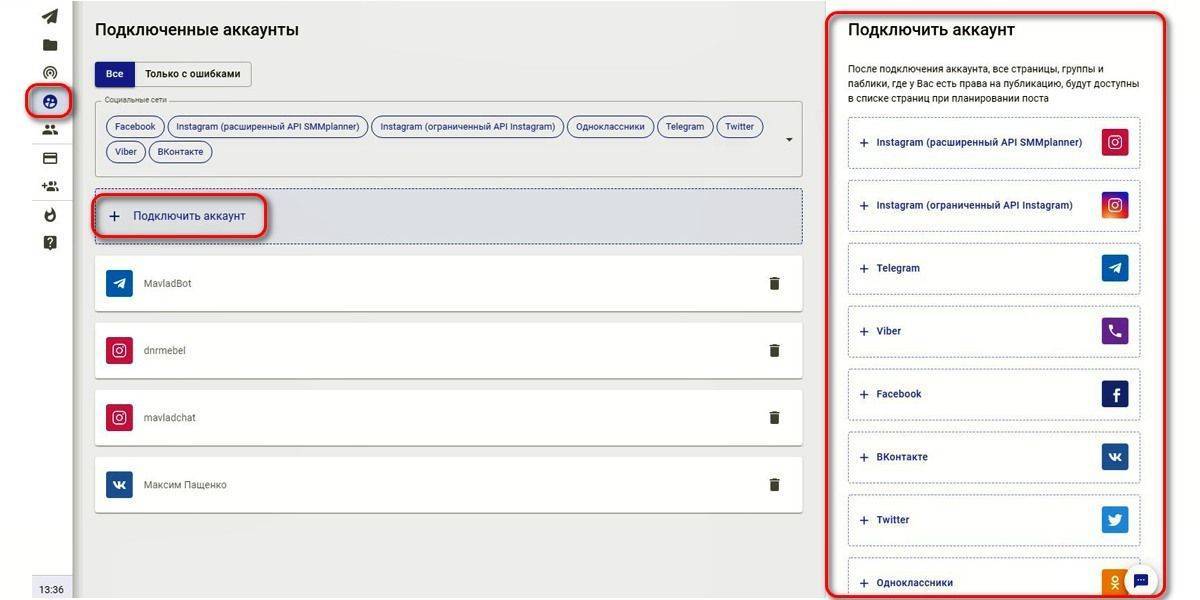Switch to the Все tab
The height and width of the screenshot is (600, 1200).
(x=115, y=74)
